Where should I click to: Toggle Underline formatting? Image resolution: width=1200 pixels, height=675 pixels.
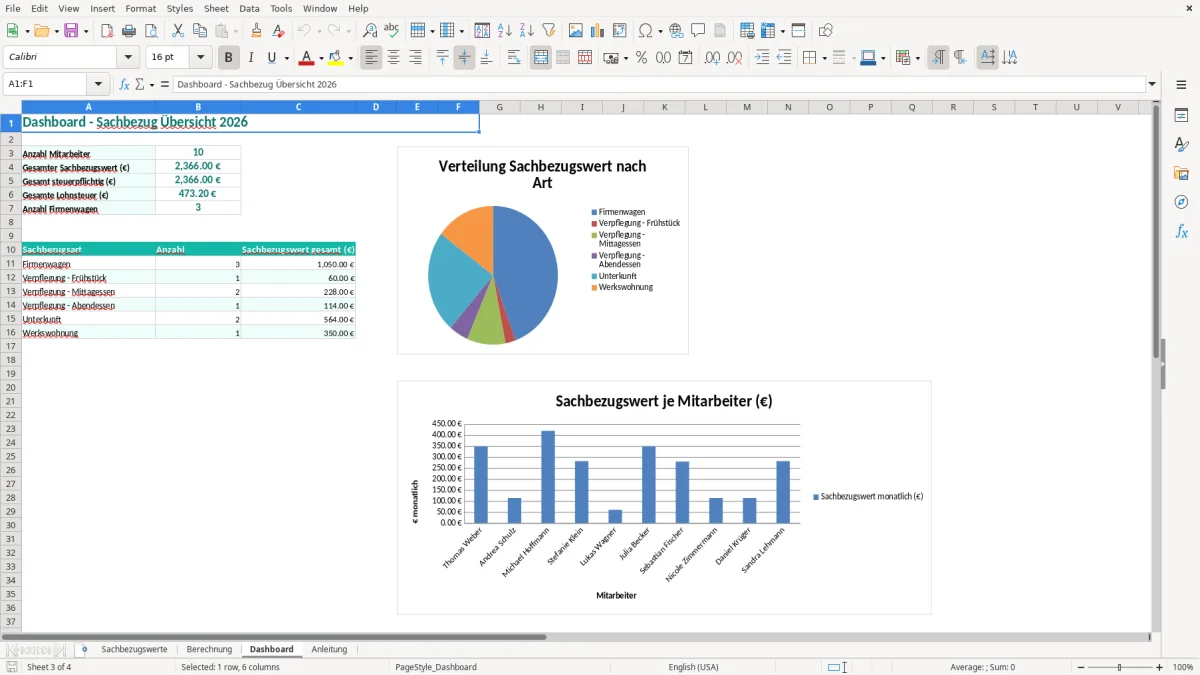(272, 58)
